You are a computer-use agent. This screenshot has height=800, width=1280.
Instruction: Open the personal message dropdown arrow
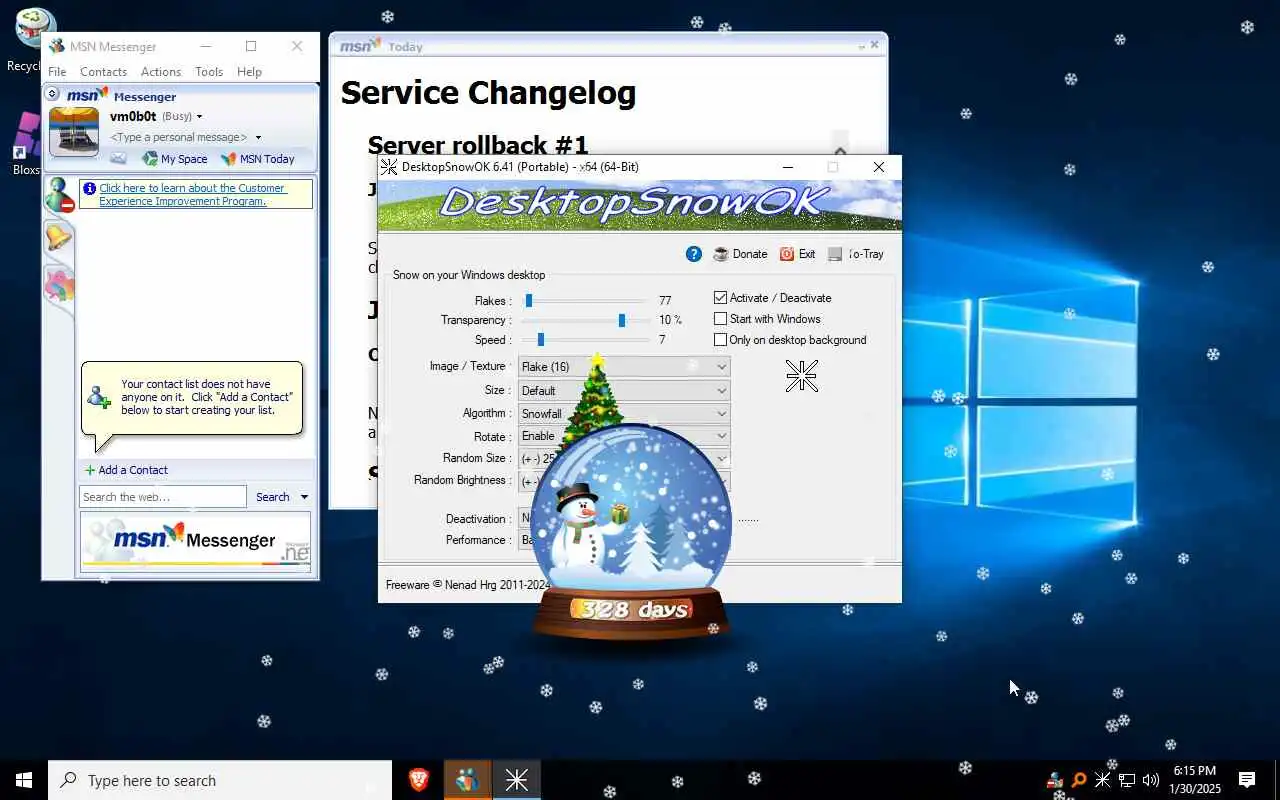click(258, 138)
